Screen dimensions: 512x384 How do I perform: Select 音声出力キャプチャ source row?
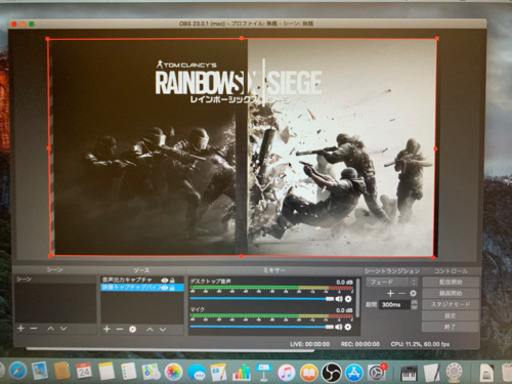click(142, 280)
